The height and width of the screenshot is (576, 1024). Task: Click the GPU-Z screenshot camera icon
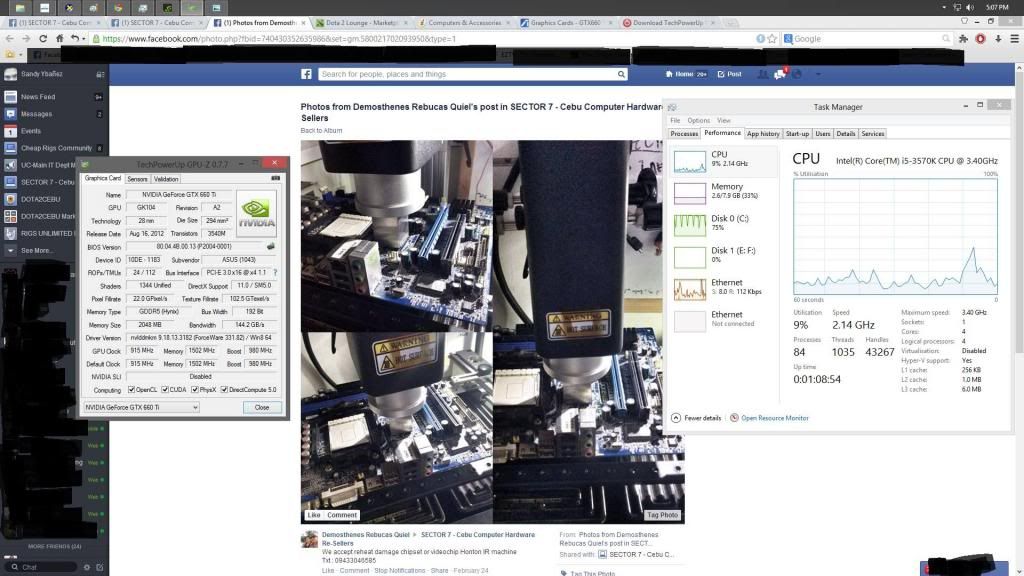[275, 179]
